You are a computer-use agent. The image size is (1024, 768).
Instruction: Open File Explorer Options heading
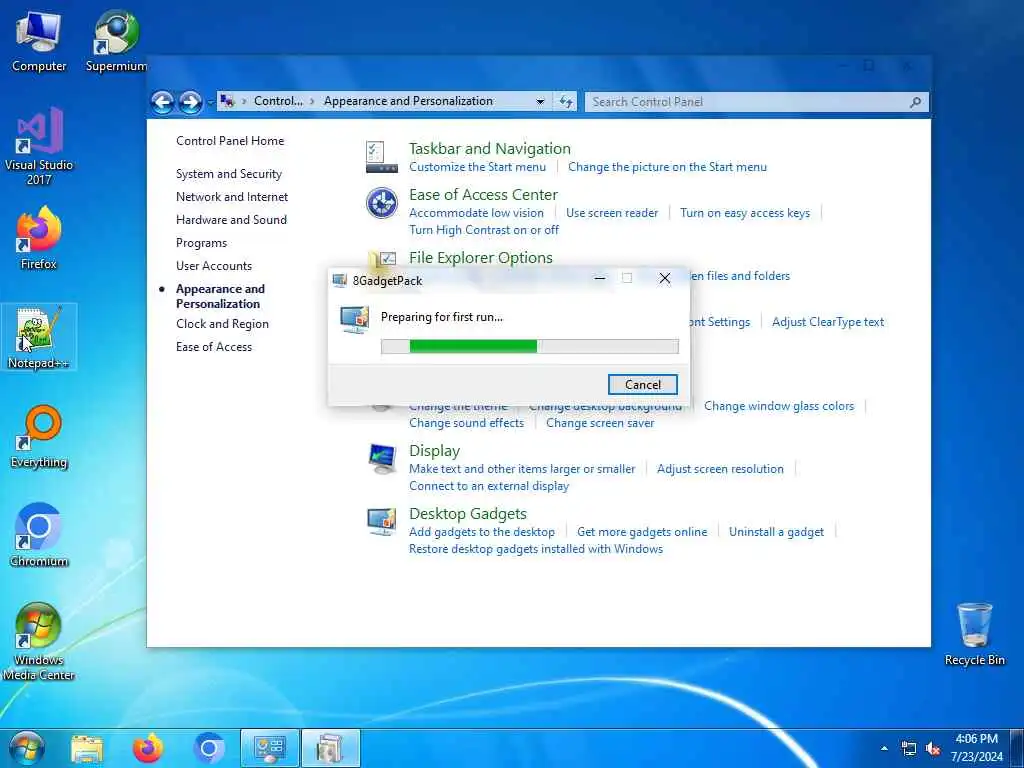point(481,258)
